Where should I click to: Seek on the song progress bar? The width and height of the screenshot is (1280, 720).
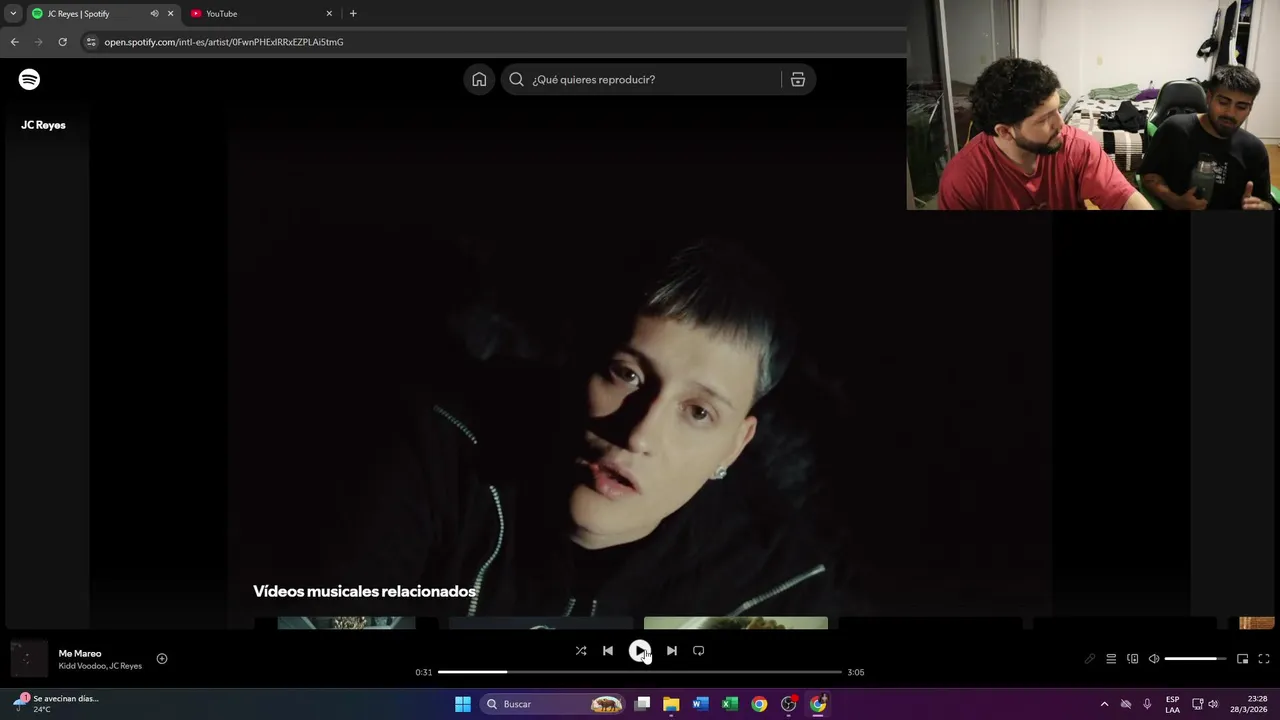(x=640, y=672)
